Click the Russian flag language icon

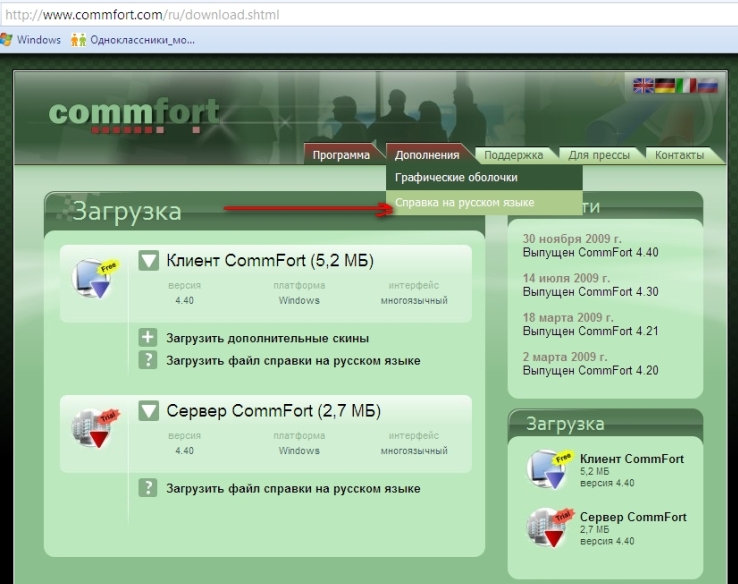pyautogui.click(x=708, y=87)
